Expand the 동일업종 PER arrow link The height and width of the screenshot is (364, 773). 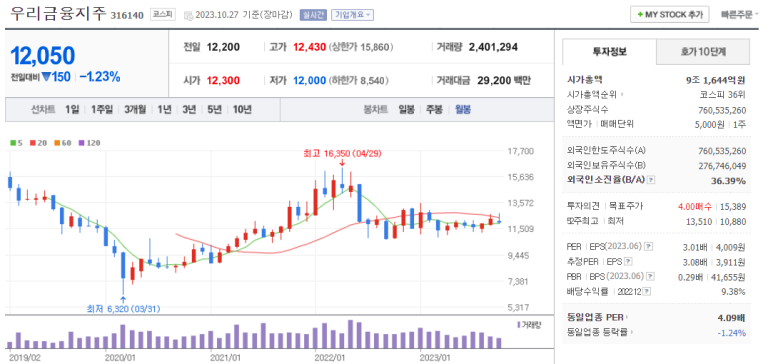(627, 317)
